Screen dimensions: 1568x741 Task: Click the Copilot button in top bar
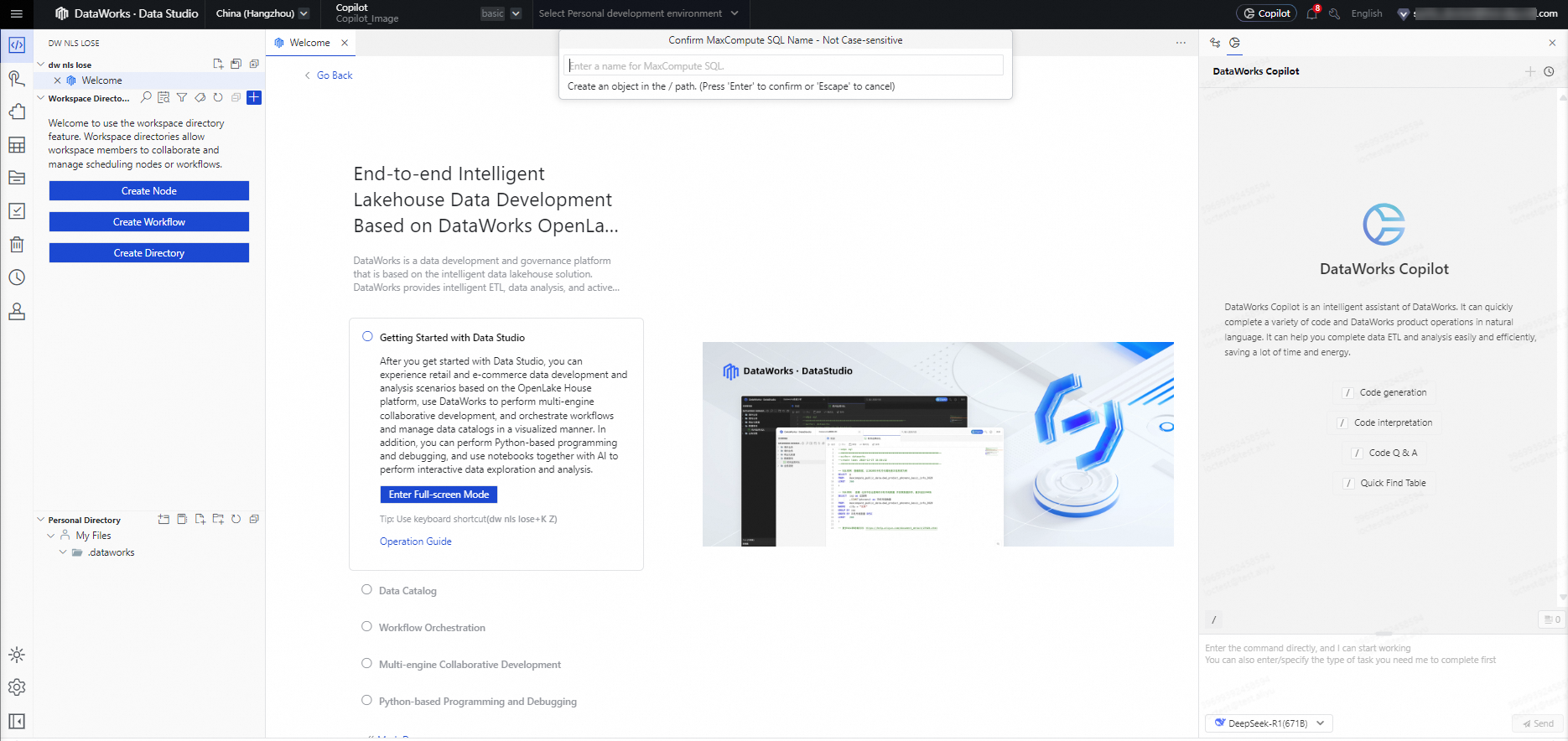[x=1266, y=13]
